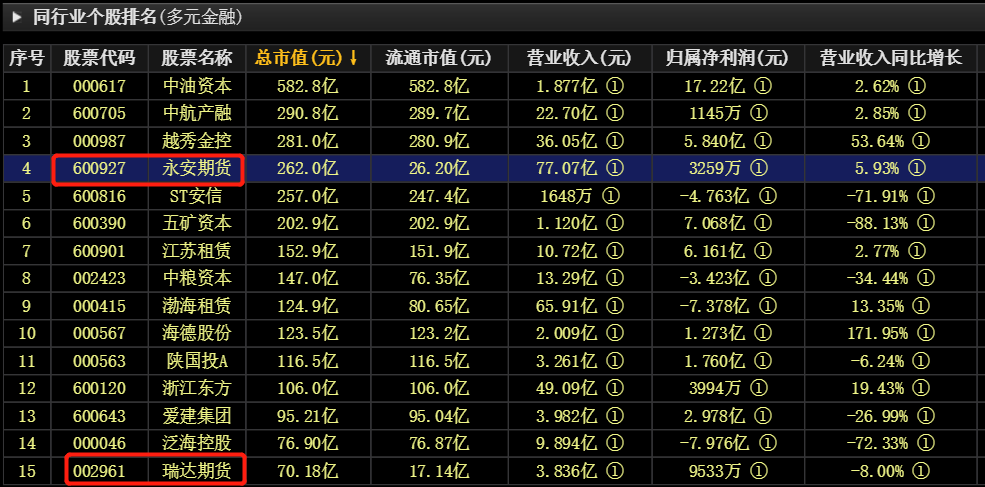Select stock name 五矿资本
985x487 pixels.
point(197,224)
